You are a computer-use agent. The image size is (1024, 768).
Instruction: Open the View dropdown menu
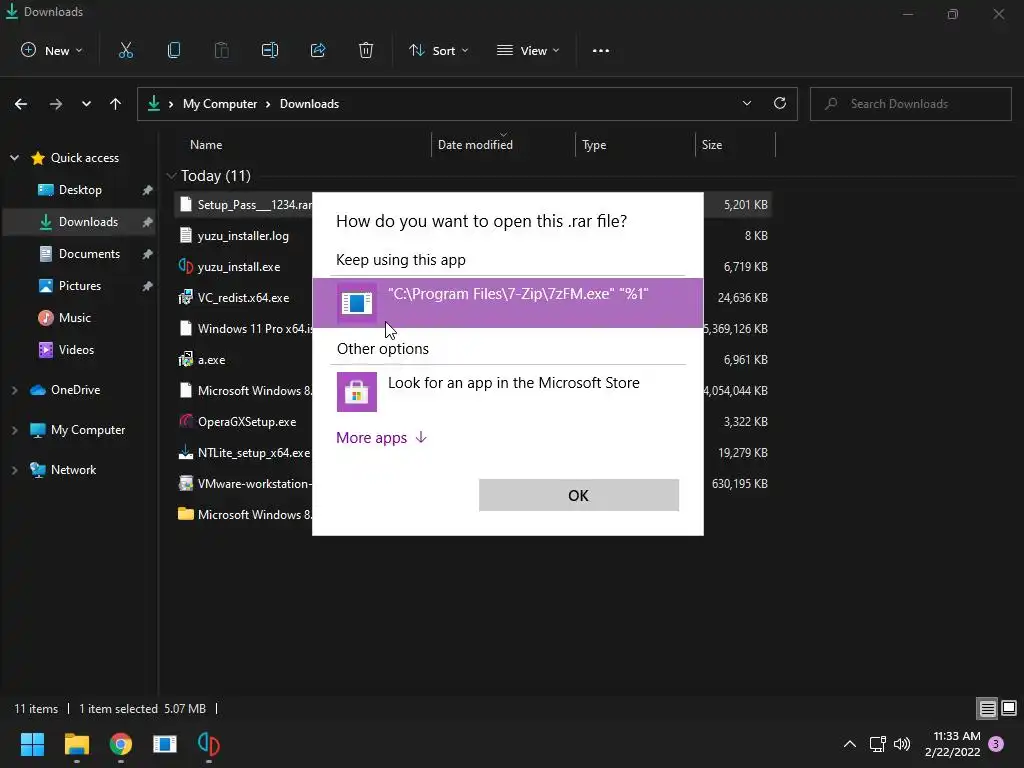(x=528, y=50)
